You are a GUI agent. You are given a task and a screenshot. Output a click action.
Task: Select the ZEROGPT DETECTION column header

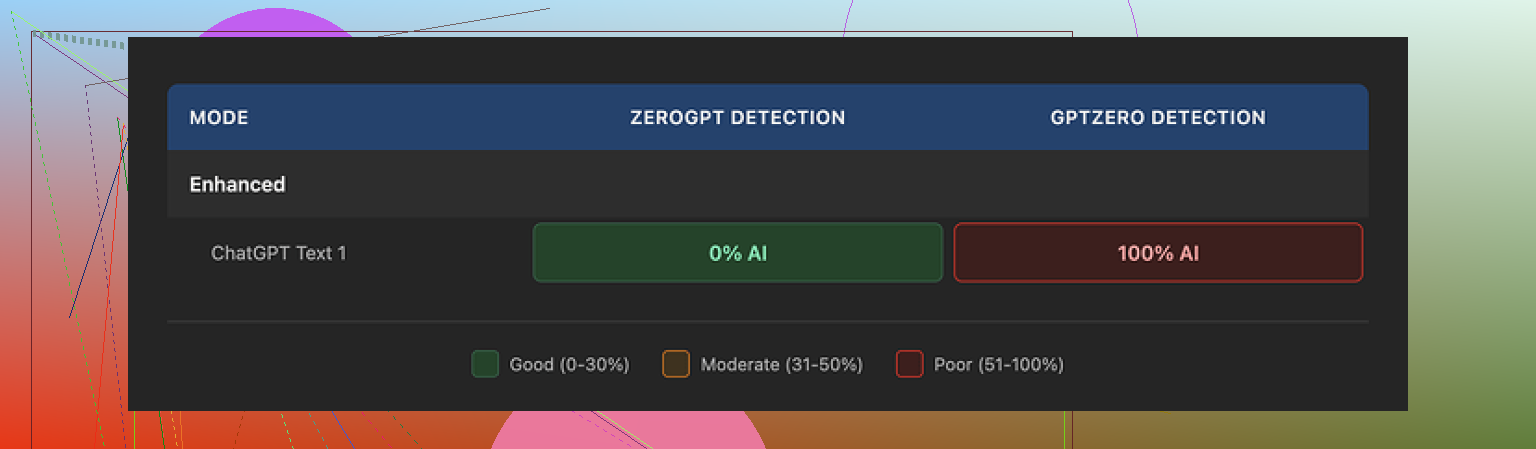click(737, 118)
